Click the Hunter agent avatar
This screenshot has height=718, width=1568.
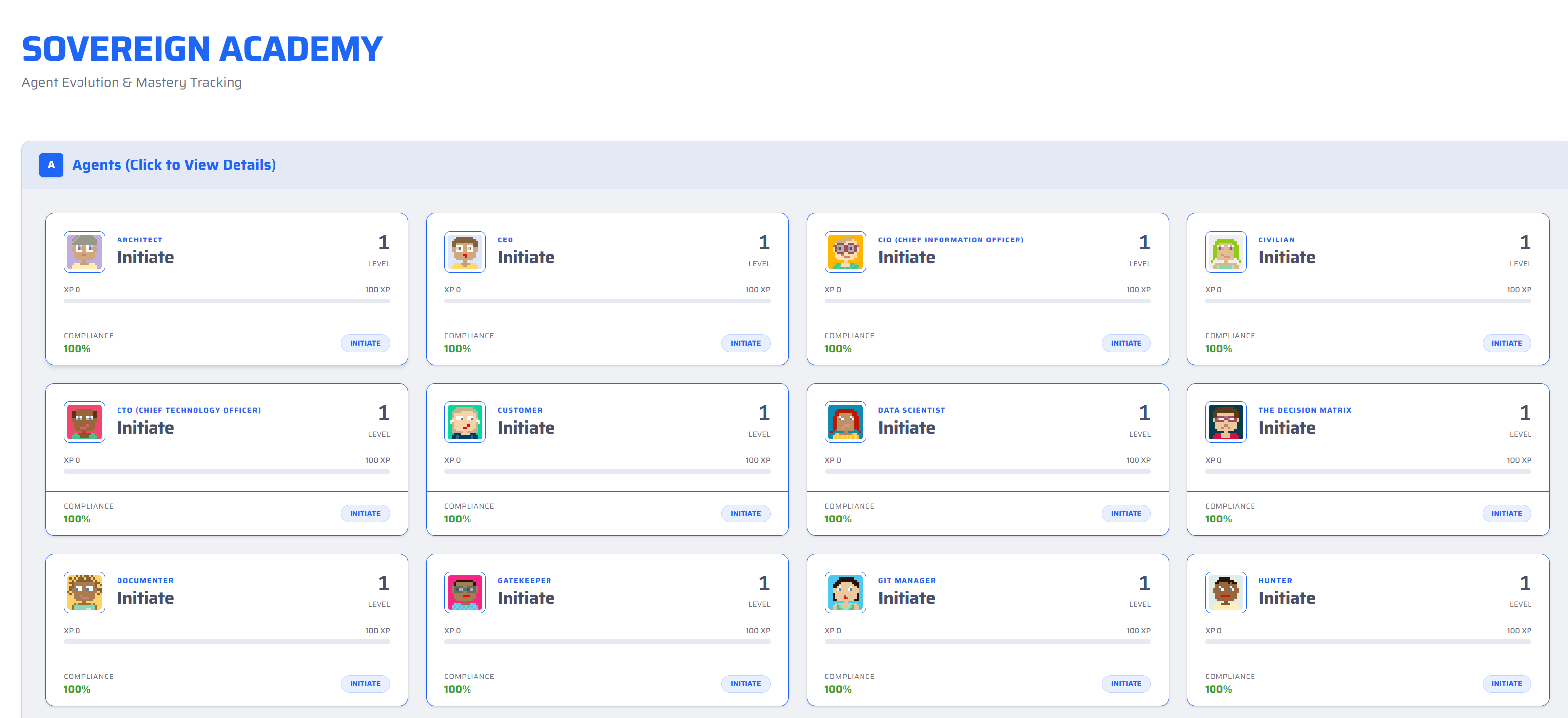(x=1225, y=593)
